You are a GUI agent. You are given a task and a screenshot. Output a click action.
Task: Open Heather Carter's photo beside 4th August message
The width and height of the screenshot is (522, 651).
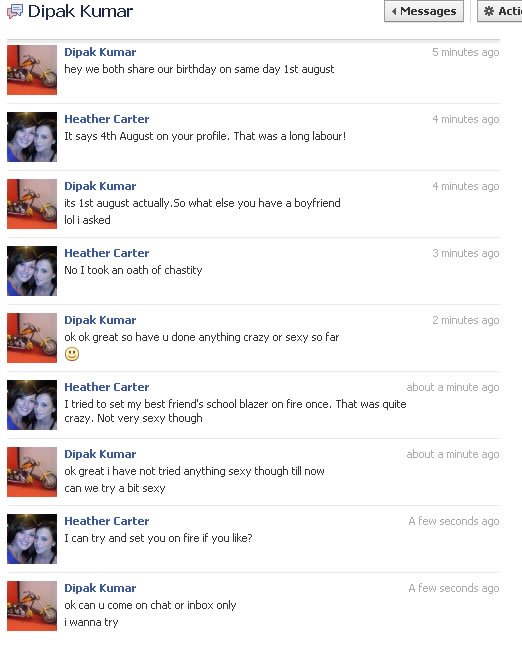click(x=32, y=137)
